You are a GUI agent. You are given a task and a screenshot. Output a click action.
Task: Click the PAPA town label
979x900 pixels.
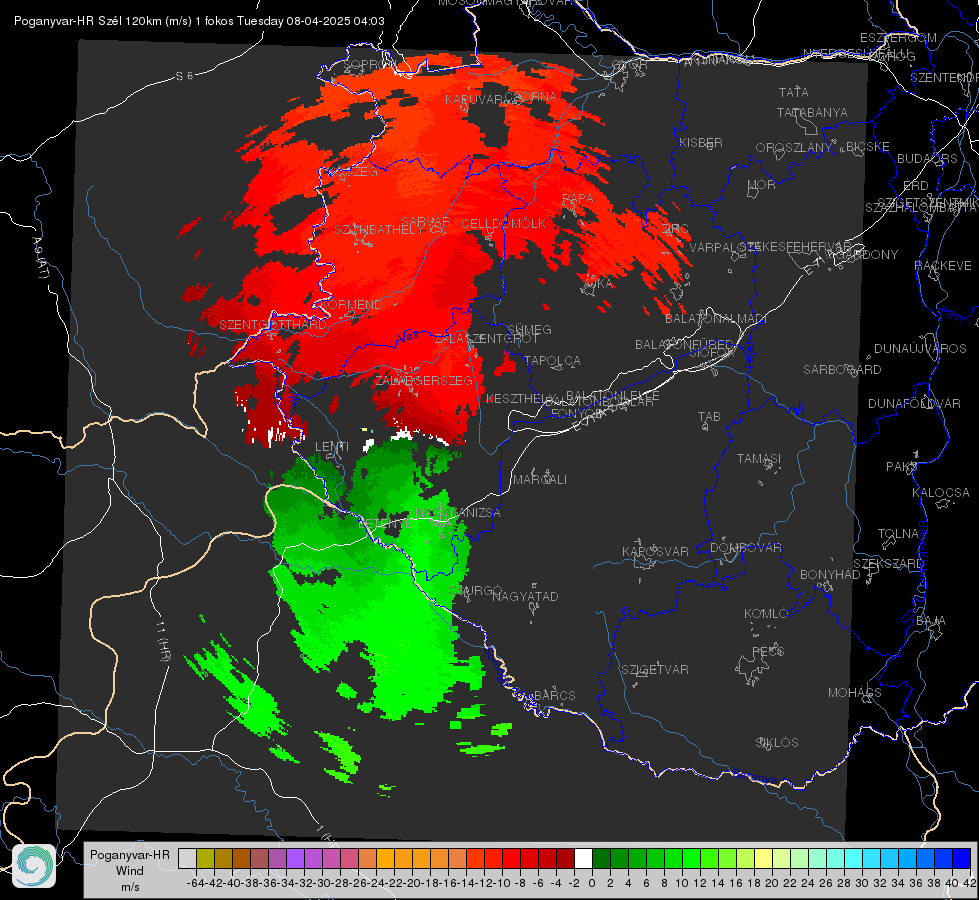click(578, 199)
